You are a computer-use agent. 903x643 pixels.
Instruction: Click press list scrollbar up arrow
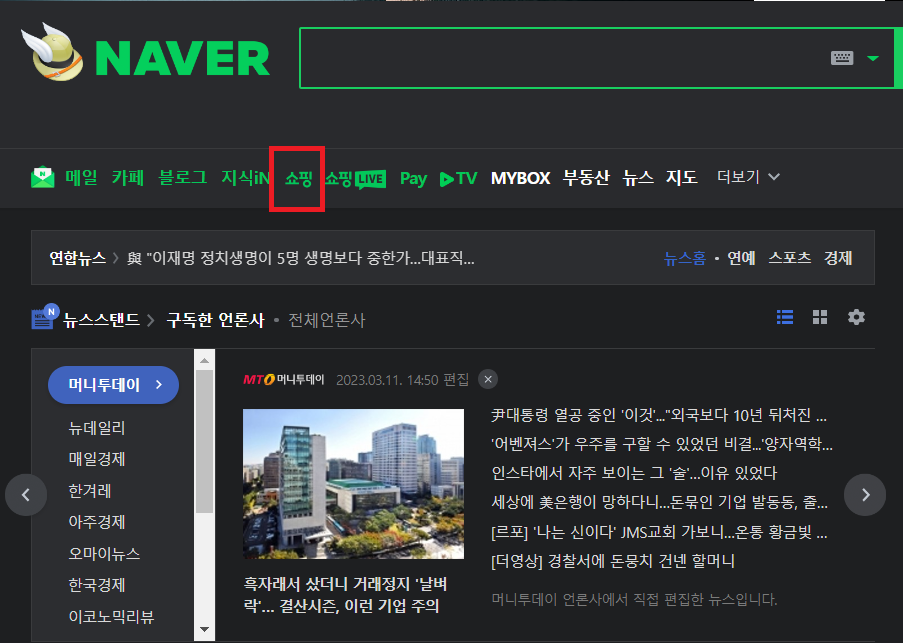point(204,360)
